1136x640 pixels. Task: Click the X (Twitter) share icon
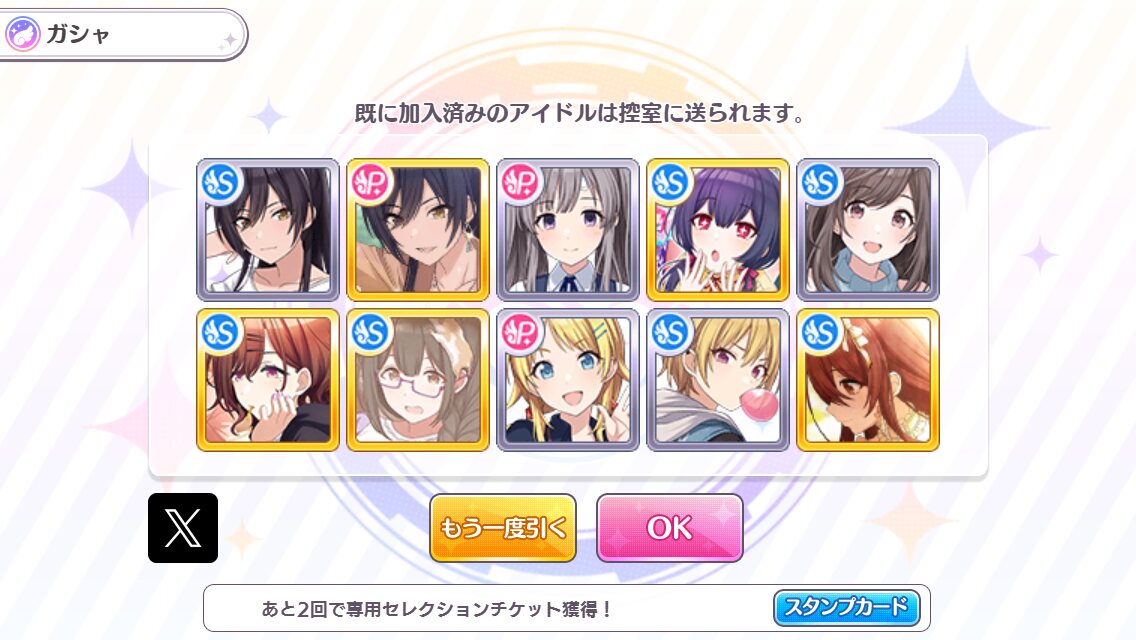183,528
